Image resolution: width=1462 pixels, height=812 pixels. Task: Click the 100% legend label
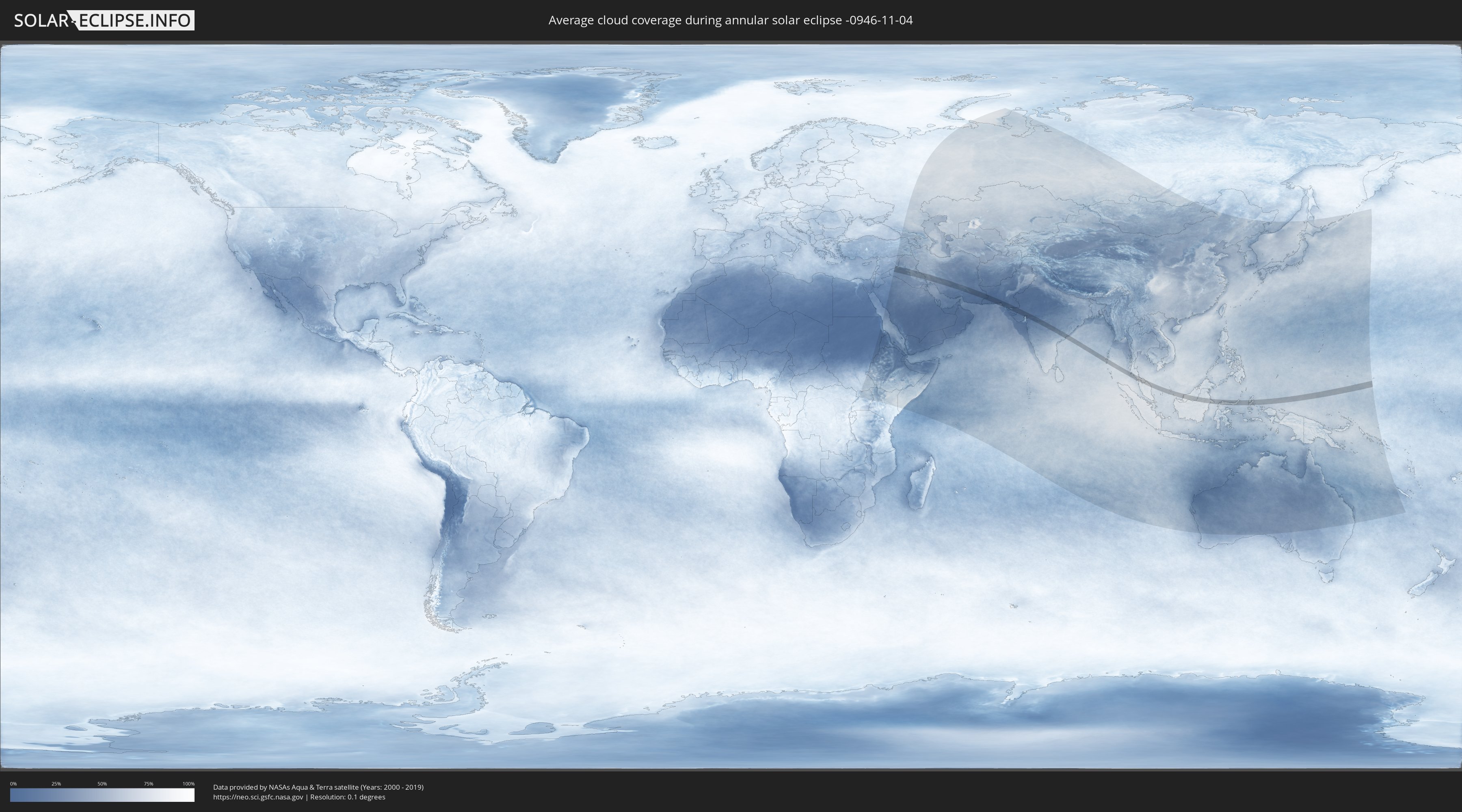188,784
